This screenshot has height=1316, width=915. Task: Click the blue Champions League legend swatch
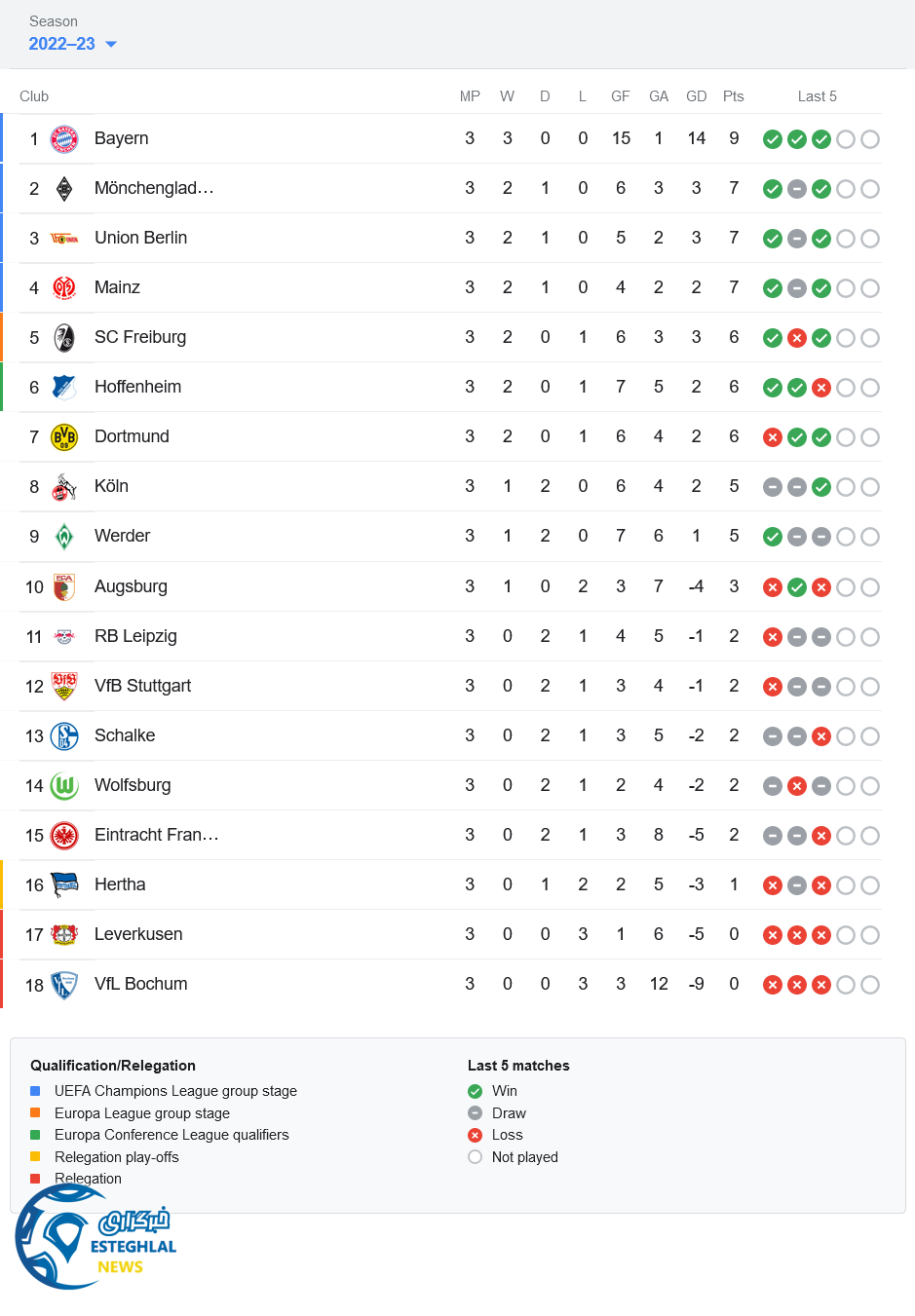(35, 1091)
